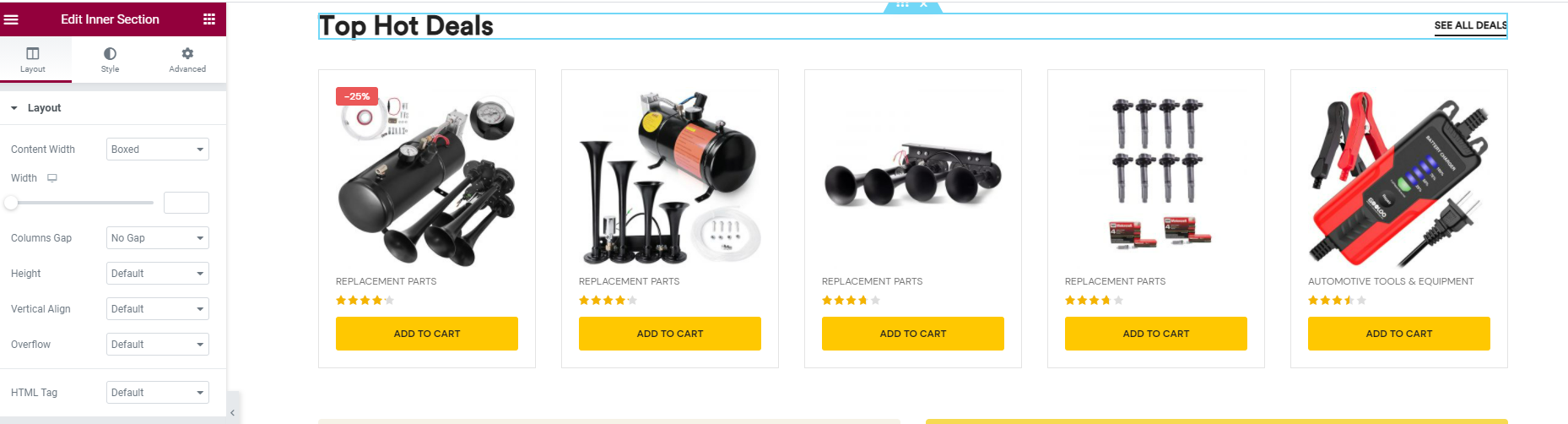Click star rating of battery charger product
Image resolution: width=1568 pixels, height=424 pixels.
coord(1337,300)
